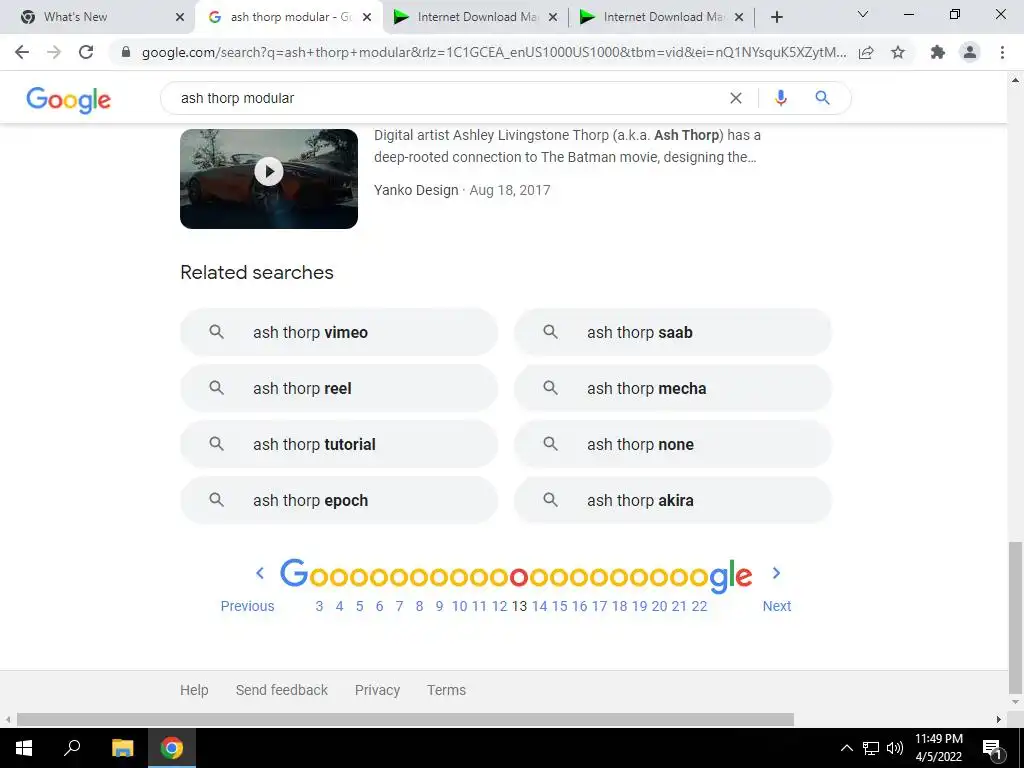Open the notification center icon
This screenshot has width=1024, height=768.
click(x=992, y=748)
